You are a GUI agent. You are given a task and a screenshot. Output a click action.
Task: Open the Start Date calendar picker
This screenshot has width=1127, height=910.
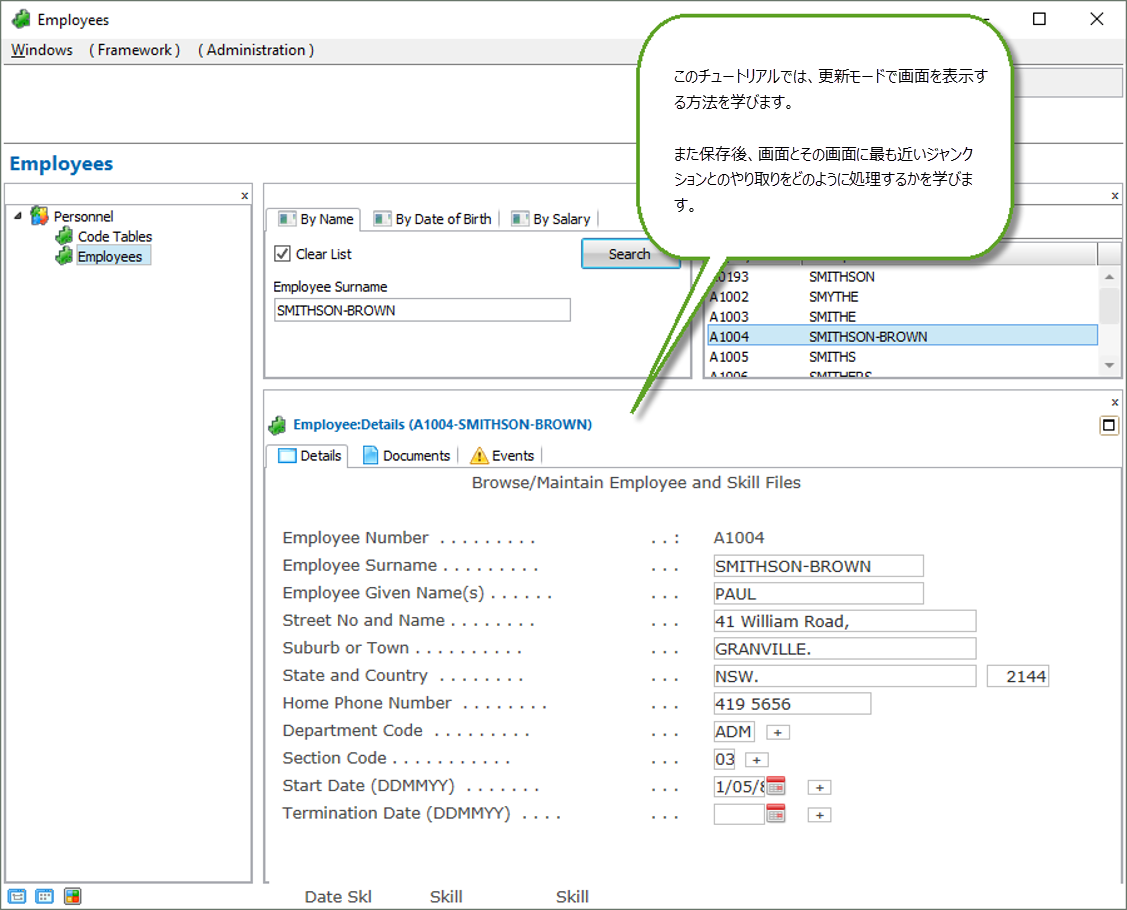click(x=776, y=786)
